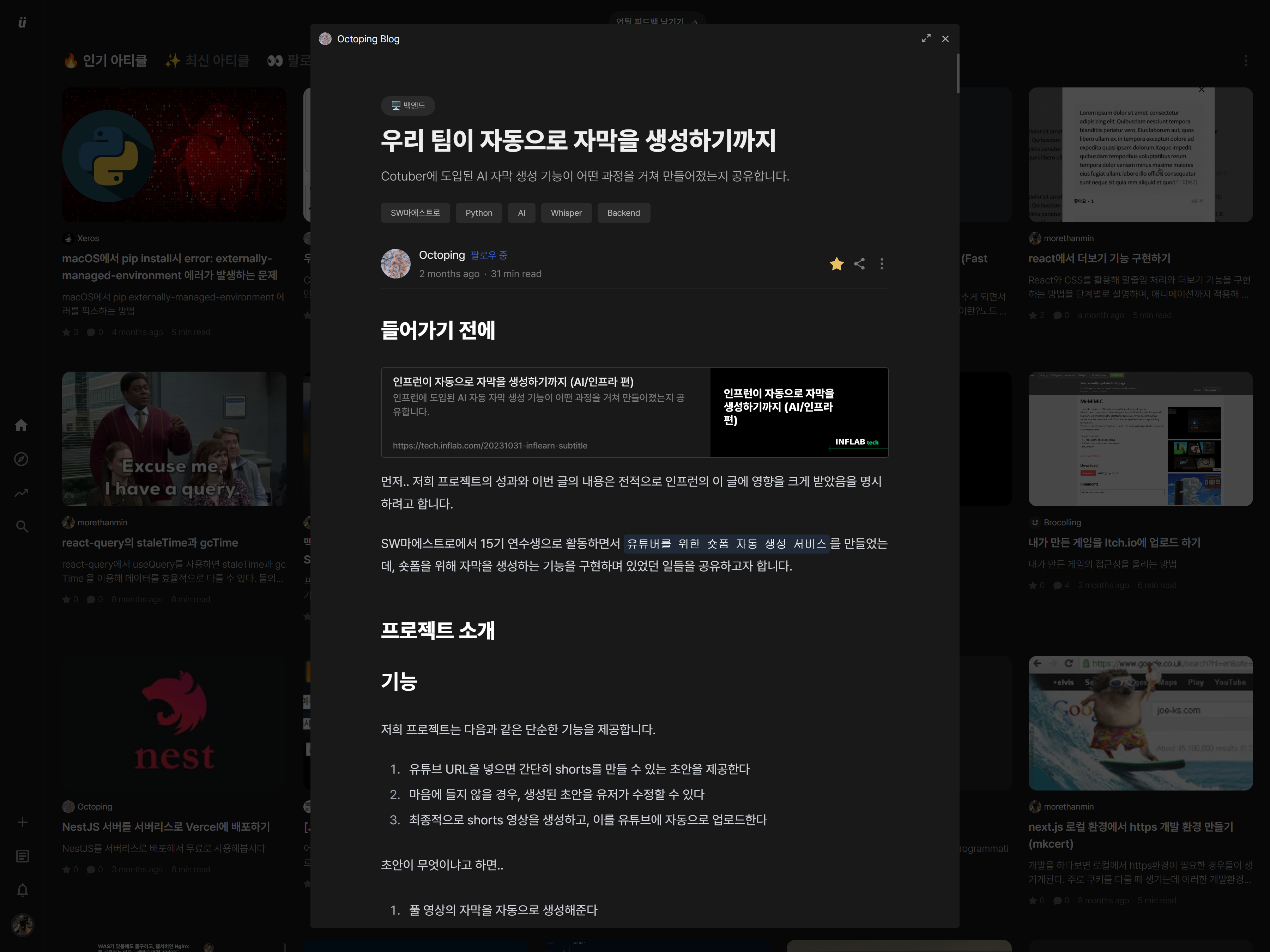
Task: Click the comment icon on Itch.io article
Action: click(1058, 585)
